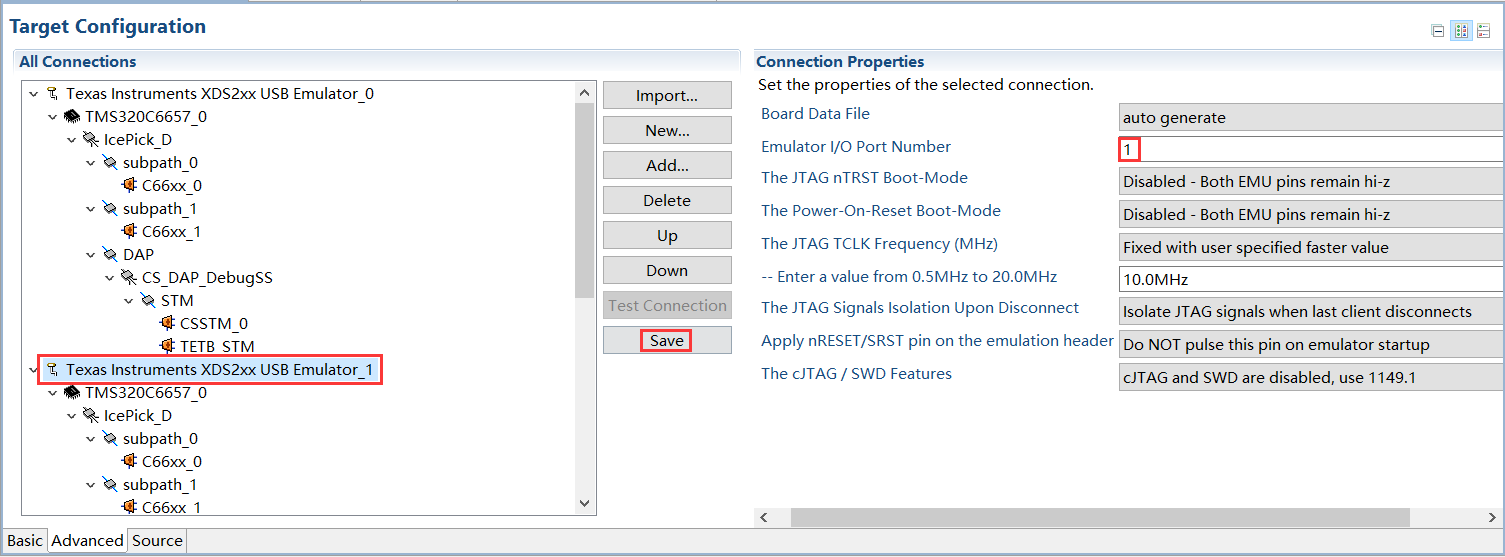Click the C66xx_1 core icon under Emulator_0

pos(129,232)
